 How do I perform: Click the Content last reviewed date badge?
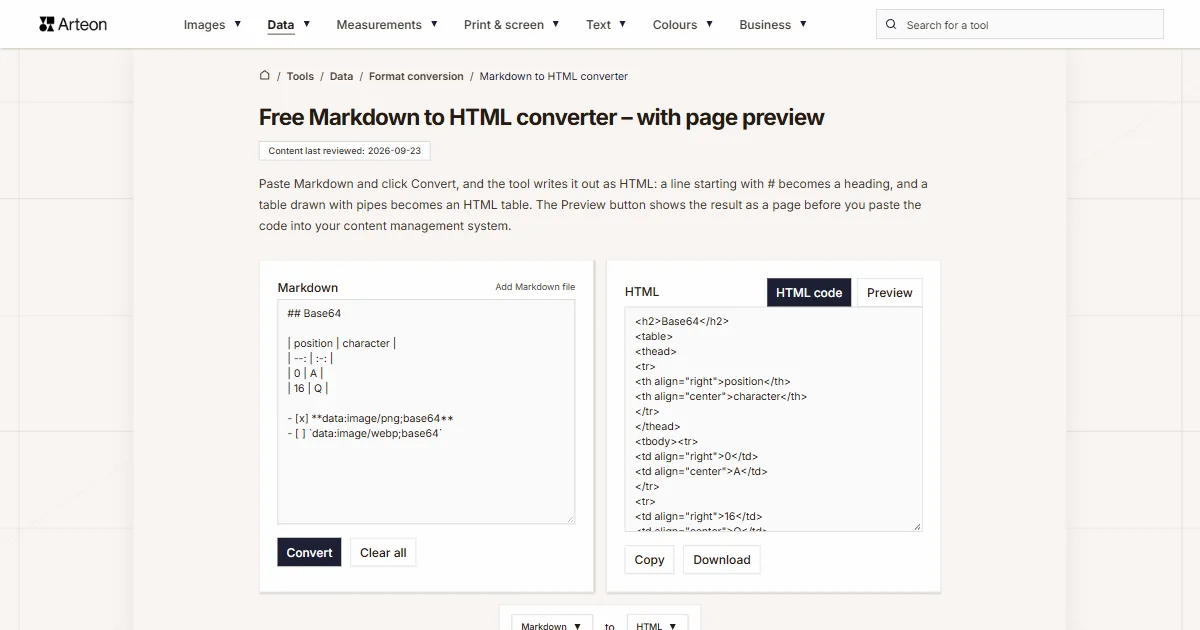point(345,151)
